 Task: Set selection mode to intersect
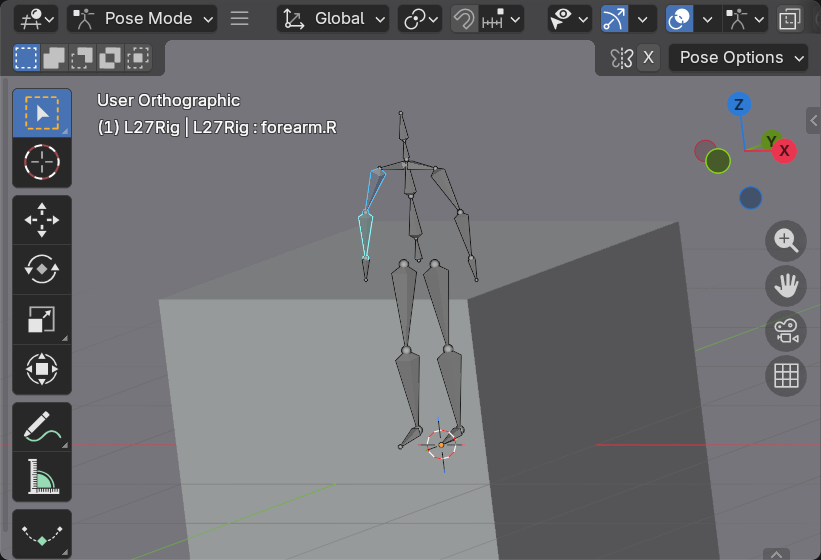[138, 58]
